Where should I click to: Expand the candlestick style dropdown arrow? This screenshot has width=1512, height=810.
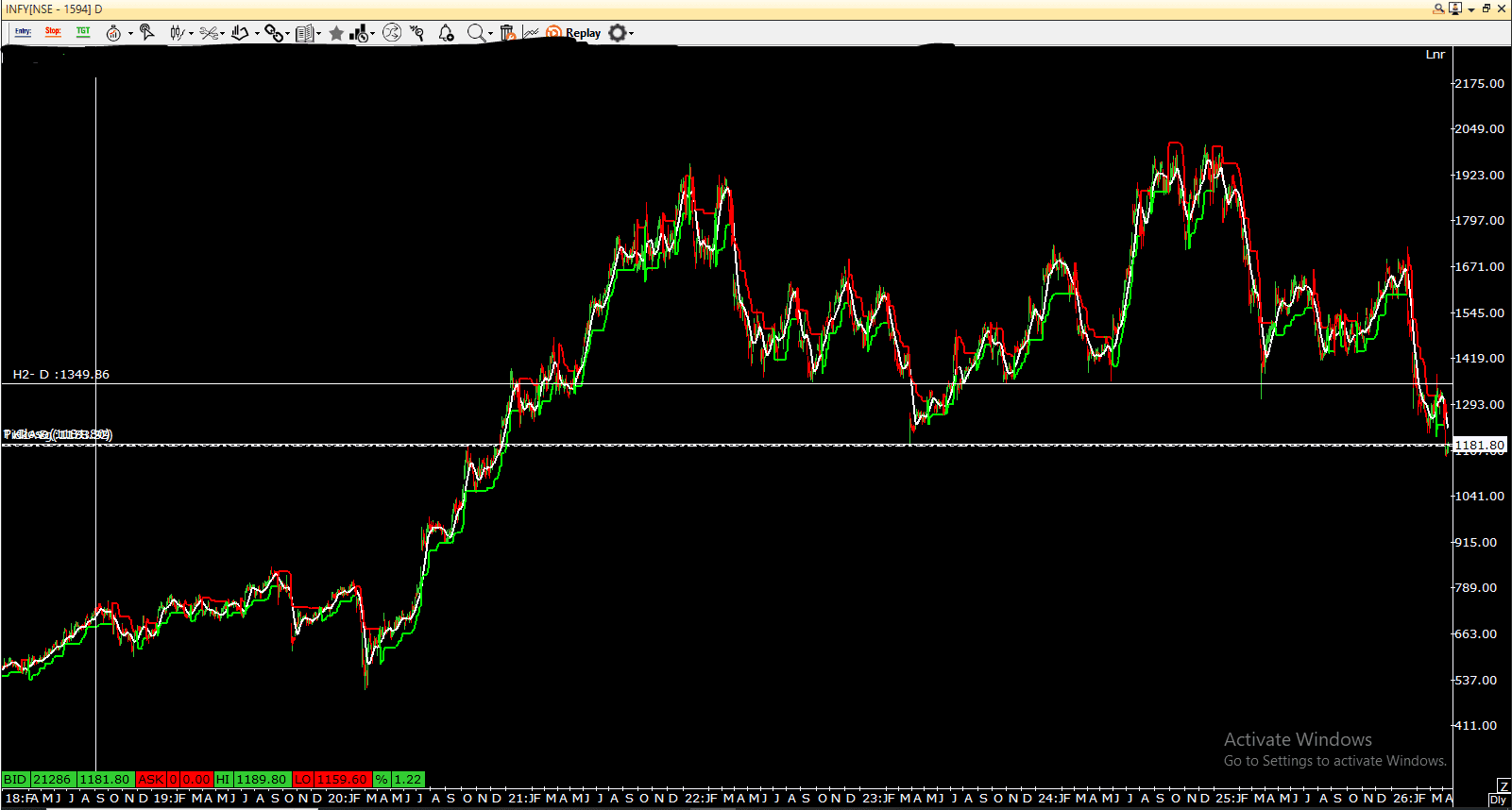(x=191, y=34)
